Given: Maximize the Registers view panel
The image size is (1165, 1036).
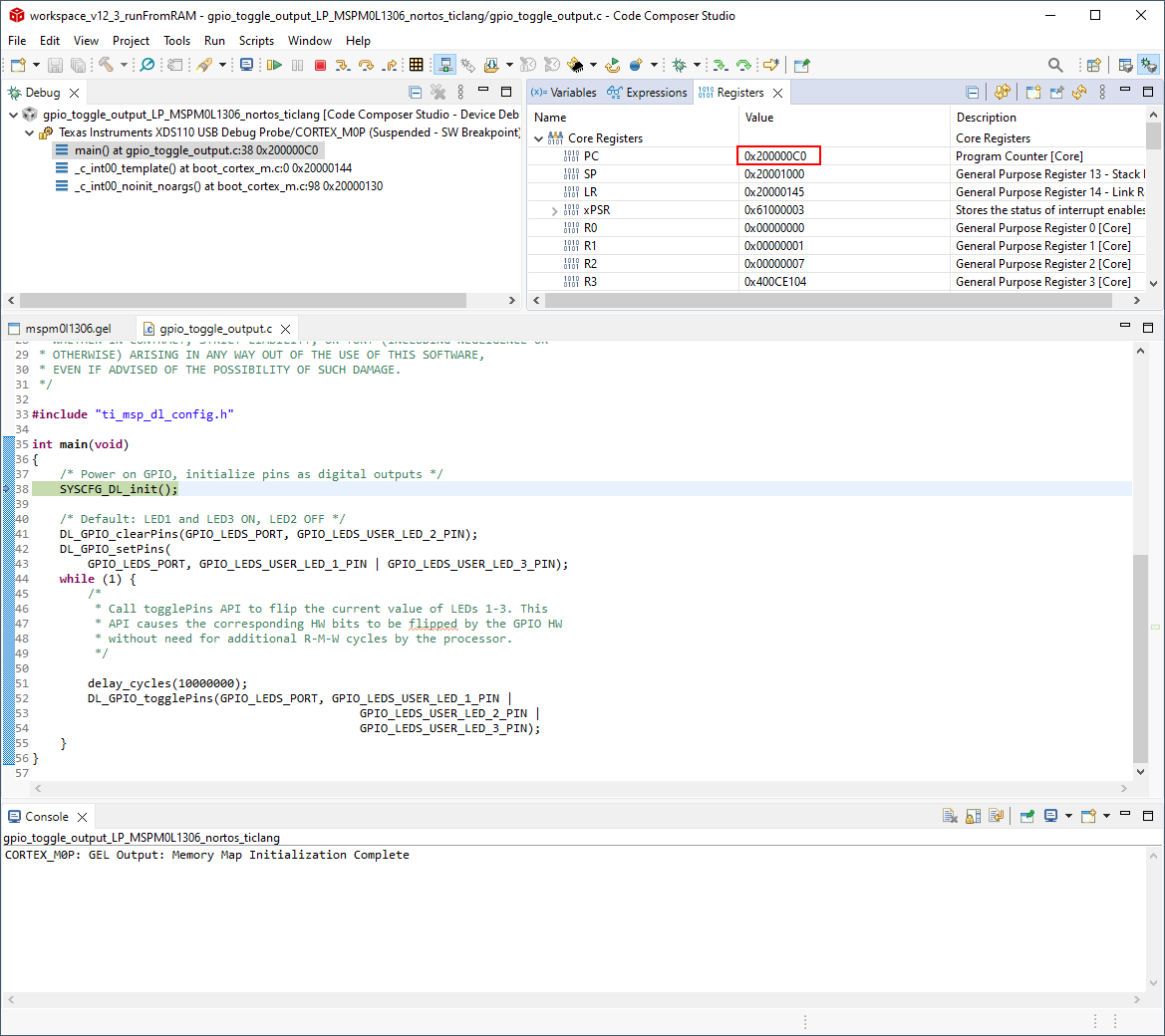Looking at the screenshot, I should tap(1148, 93).
